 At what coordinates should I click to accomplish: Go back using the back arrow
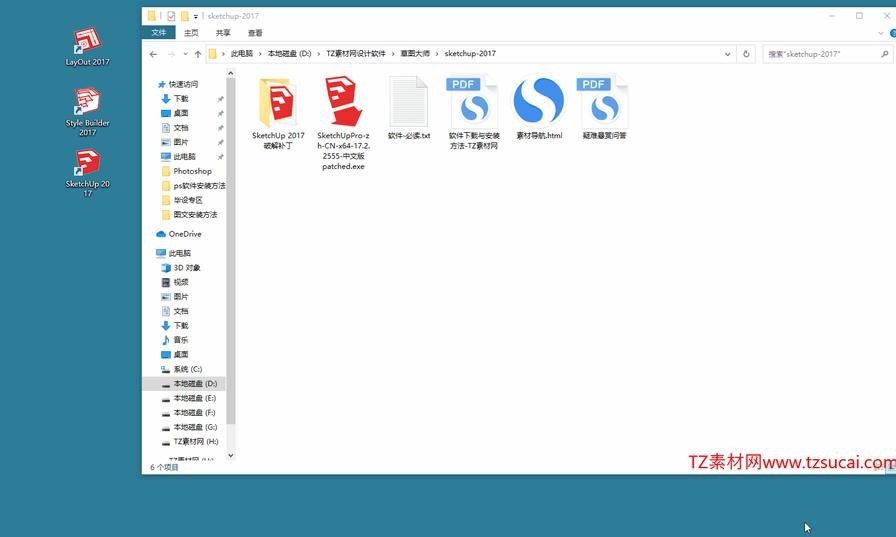click(153, 54)
